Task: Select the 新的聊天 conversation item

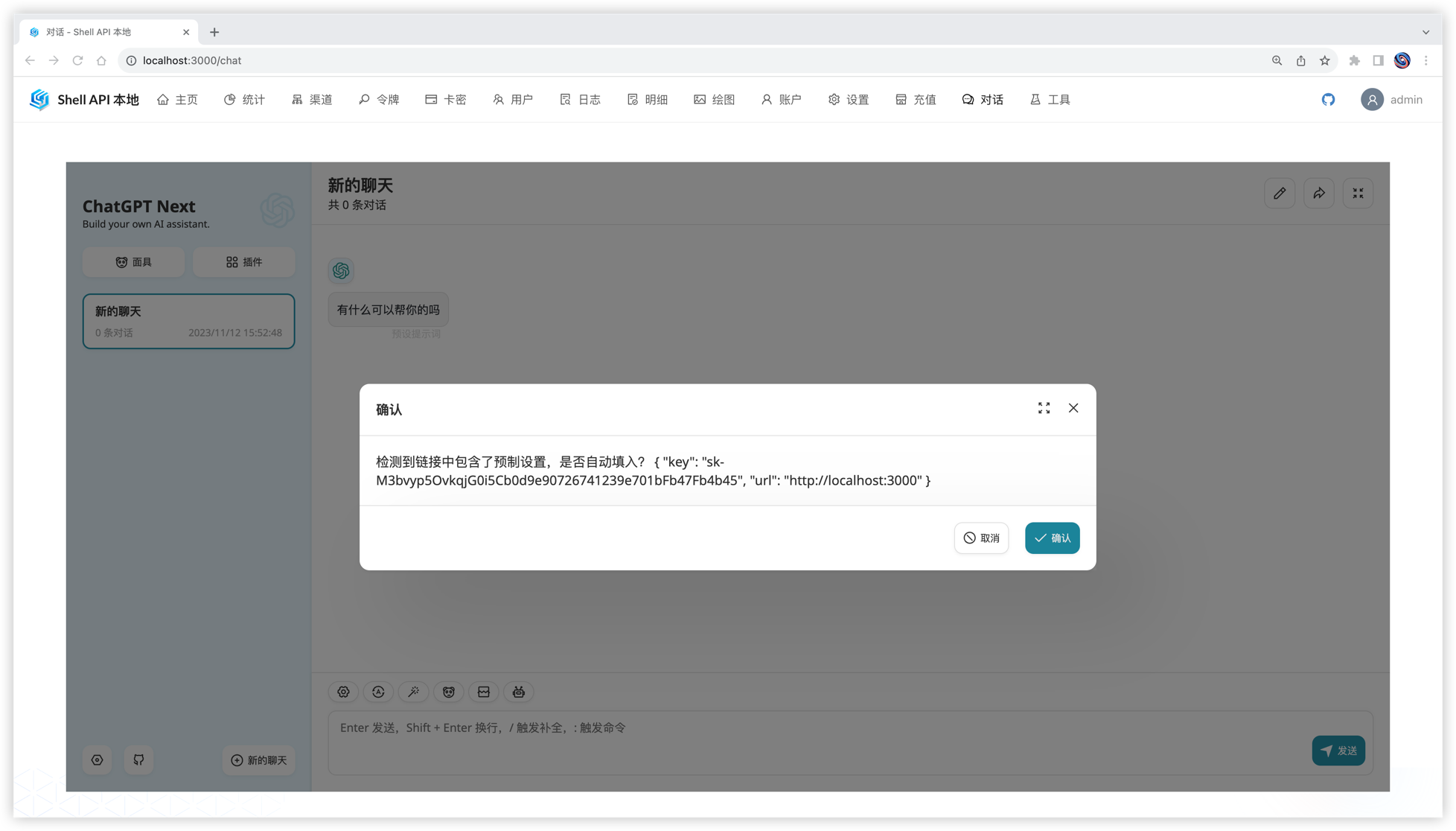Action: (188, 321)
